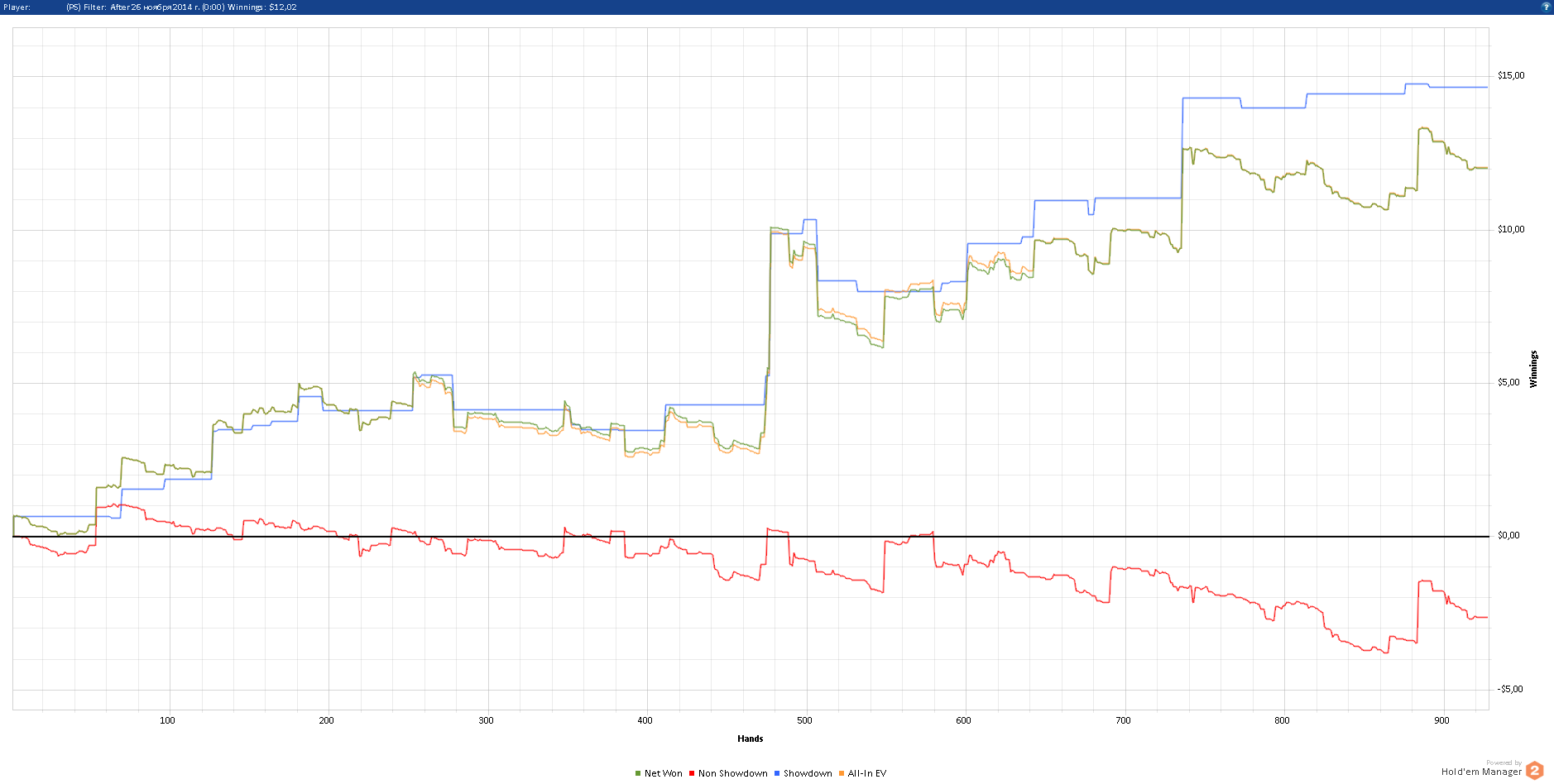The image size is (1554, 784).
Task: Click the Hands x-axis title
Action: point(751,739)
